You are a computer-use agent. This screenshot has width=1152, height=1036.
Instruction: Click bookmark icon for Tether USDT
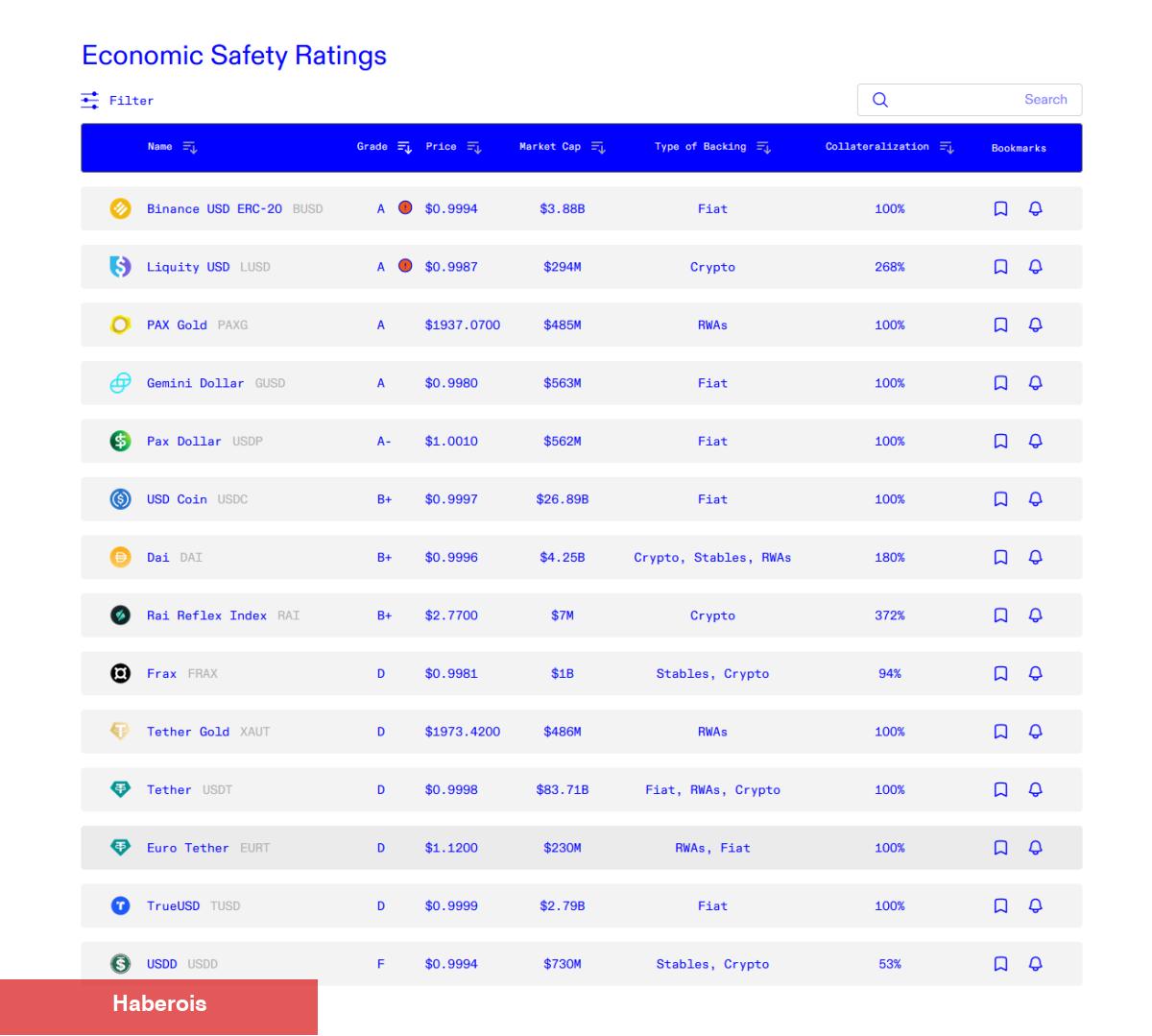(x=1000, y=789)
